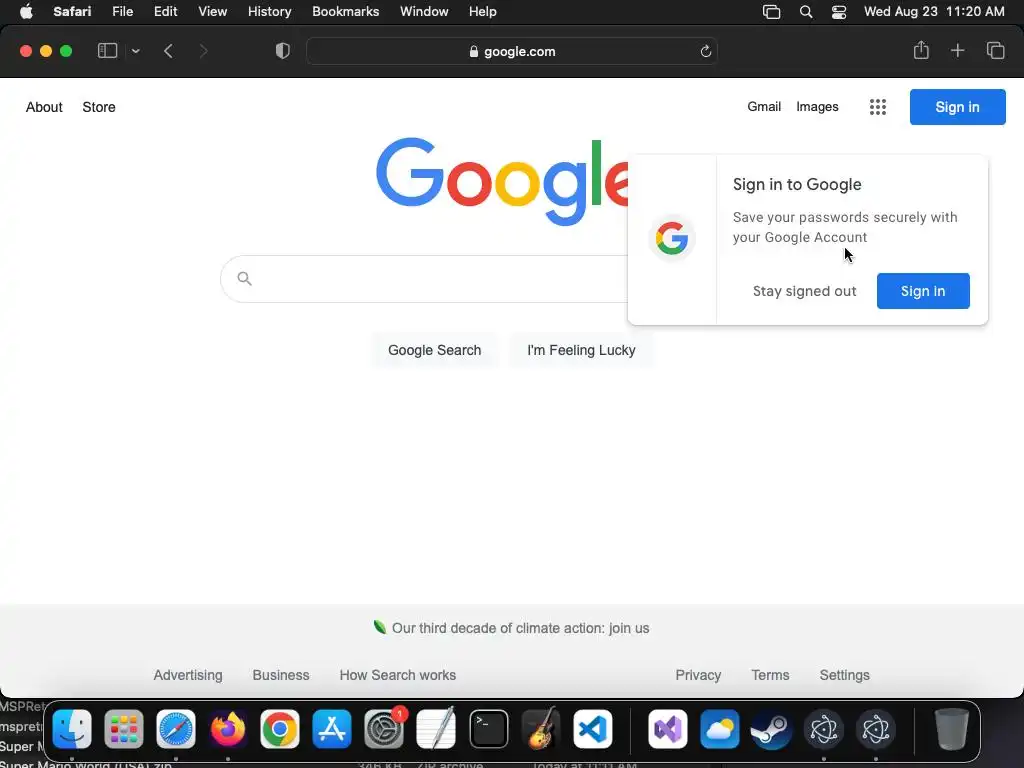1024x768 pixels.
Task: Choose Stay signed out
Action: [x=804, y=291]
